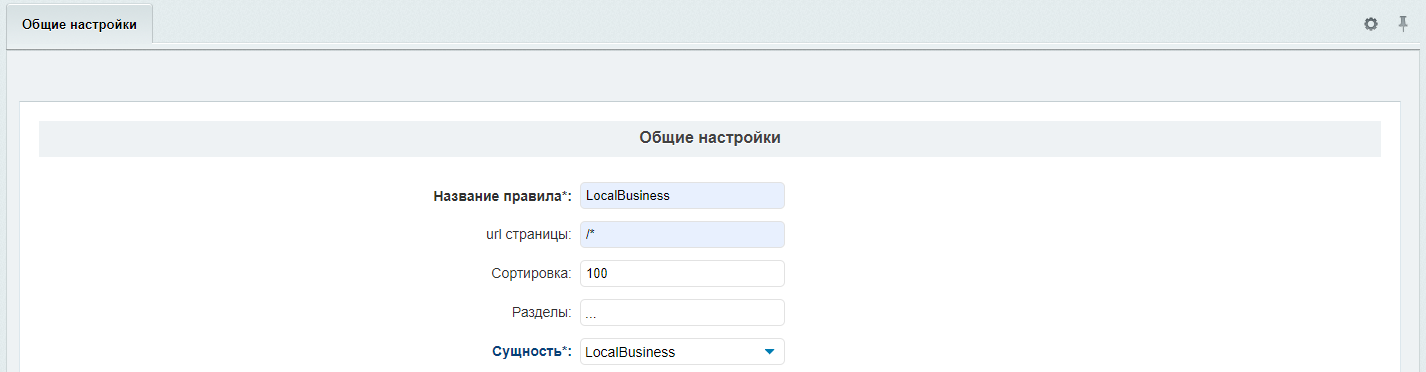Click the blank white area right of form
Viewport: 1426px width, 372px height.
1090,270
